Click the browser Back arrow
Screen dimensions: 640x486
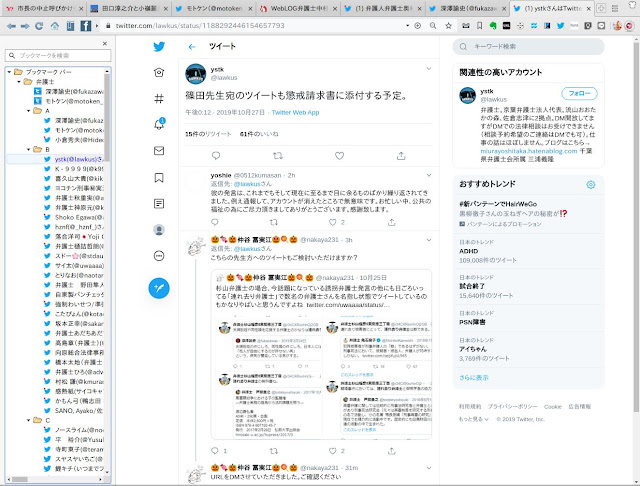click(11, 26)
